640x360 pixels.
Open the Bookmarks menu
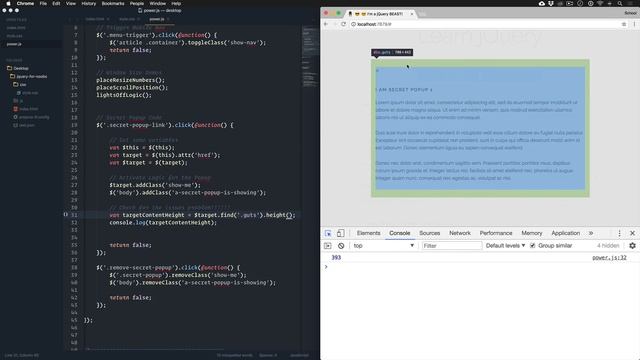tap(113, 3)
